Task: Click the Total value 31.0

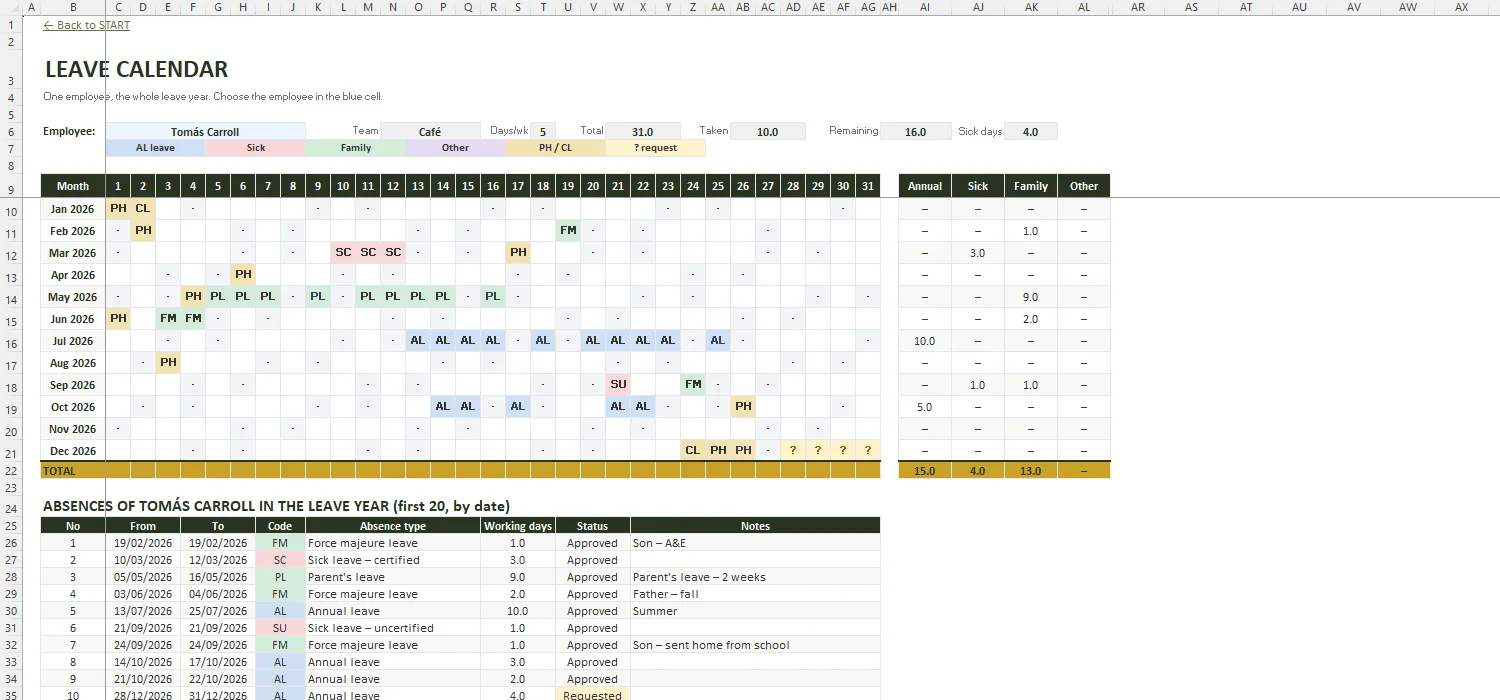Action: coord(643,132)
